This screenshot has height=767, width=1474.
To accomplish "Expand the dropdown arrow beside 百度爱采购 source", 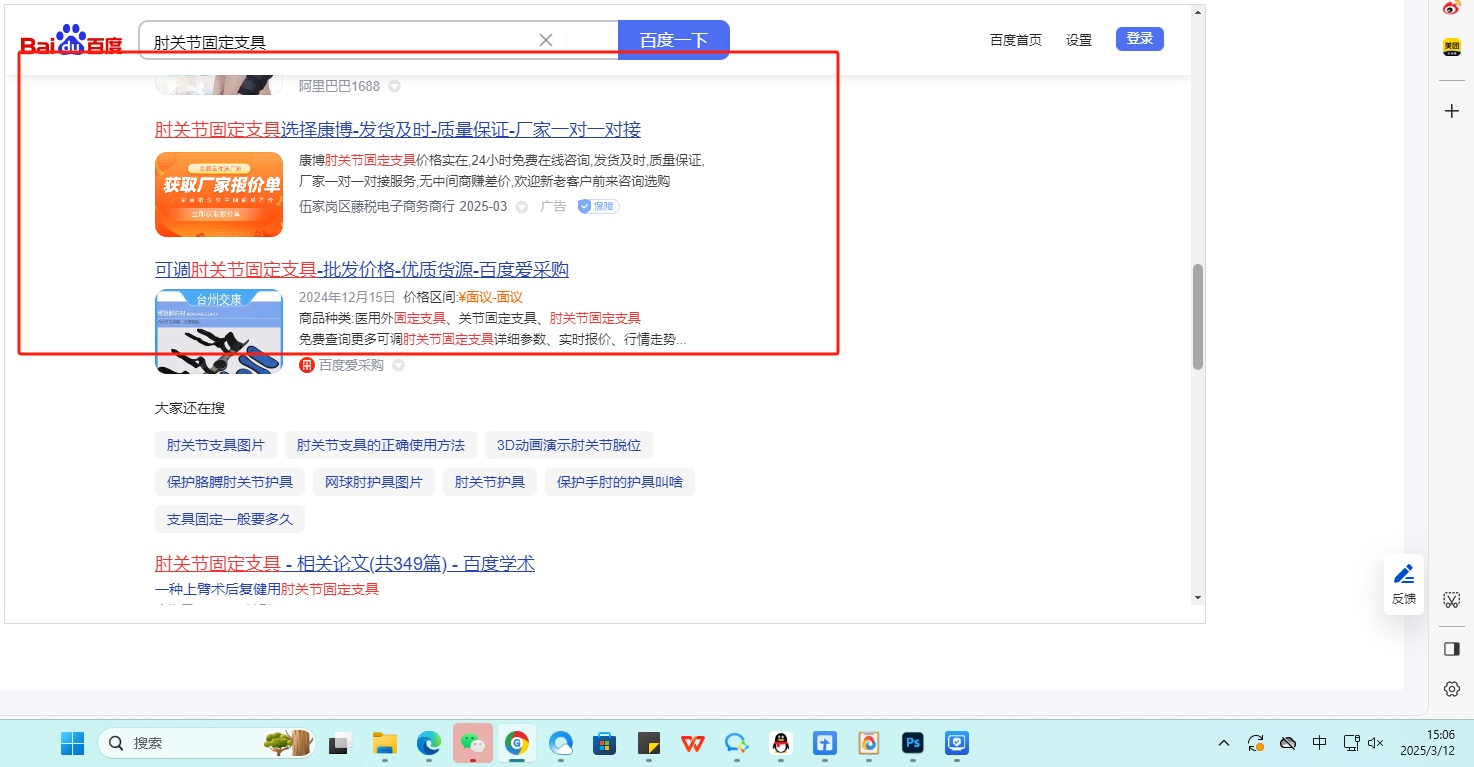I will coord(398,365).
